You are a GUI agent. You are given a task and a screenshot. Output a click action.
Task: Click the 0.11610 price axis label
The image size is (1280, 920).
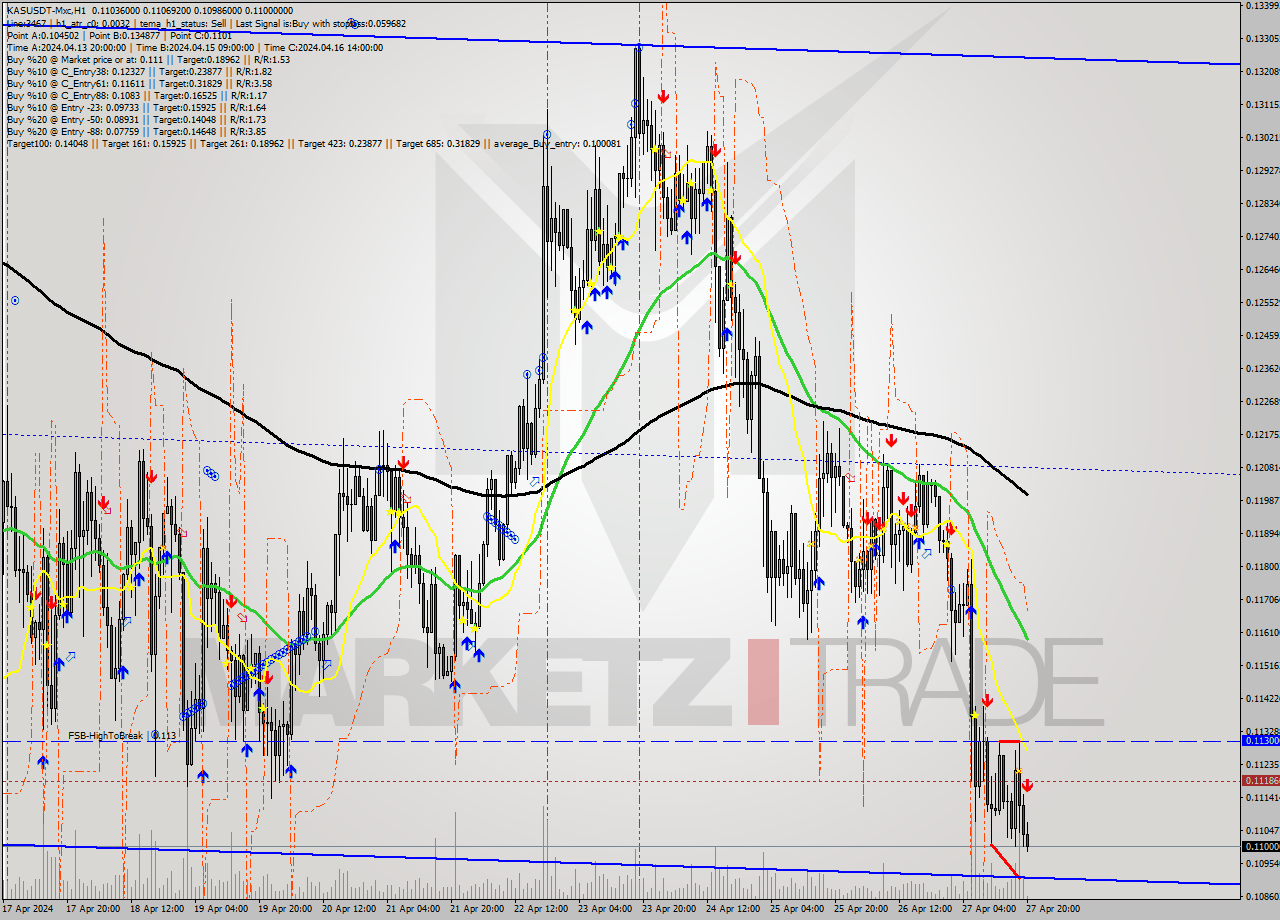1262,632
